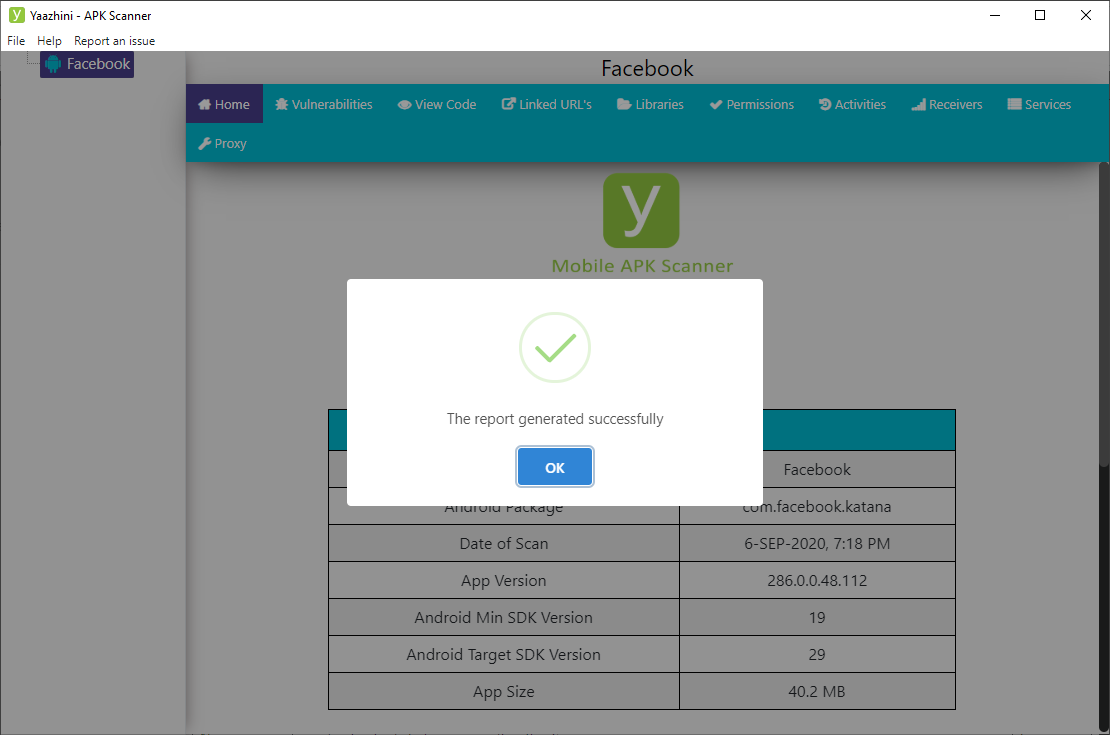Click the 40.2 MB size value

(817, 691)
